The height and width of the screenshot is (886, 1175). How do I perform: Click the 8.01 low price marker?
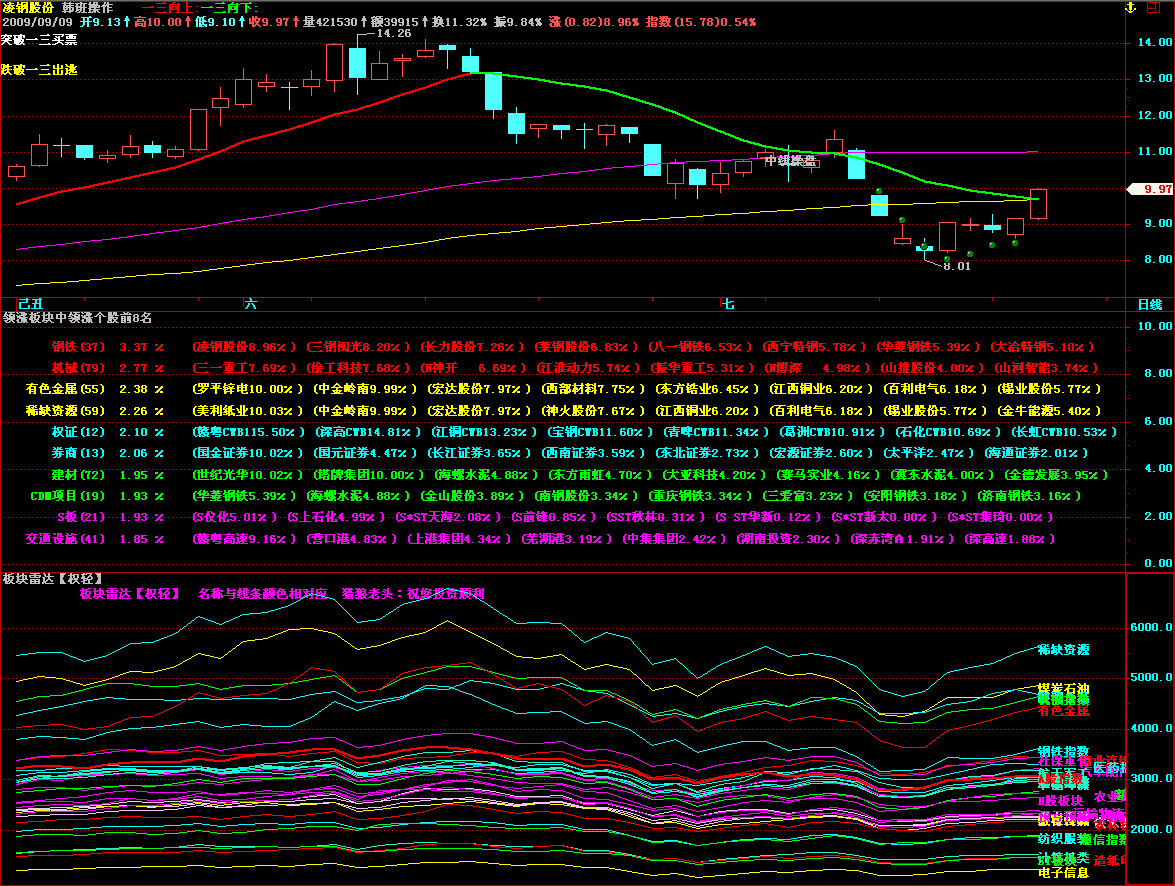click(x=957, y=266)
